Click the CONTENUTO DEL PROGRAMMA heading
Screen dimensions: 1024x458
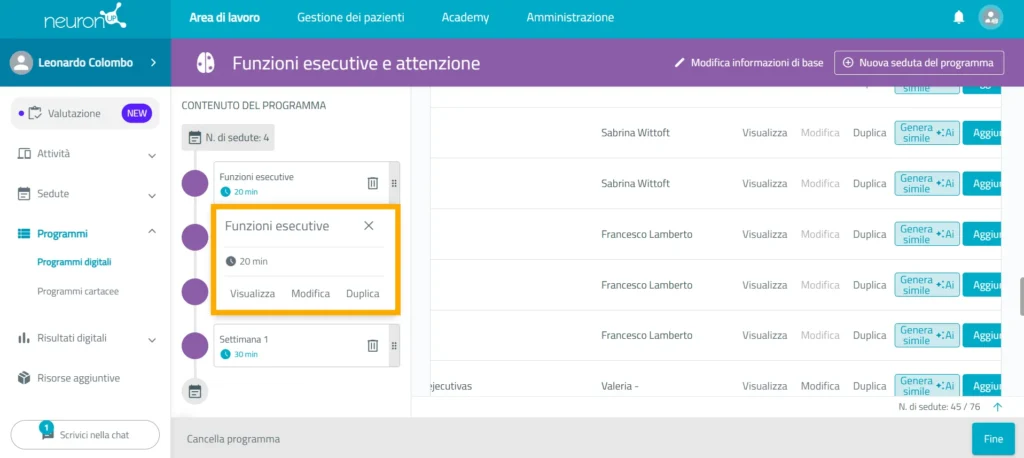pyautogui.click(x=253, y=105)
